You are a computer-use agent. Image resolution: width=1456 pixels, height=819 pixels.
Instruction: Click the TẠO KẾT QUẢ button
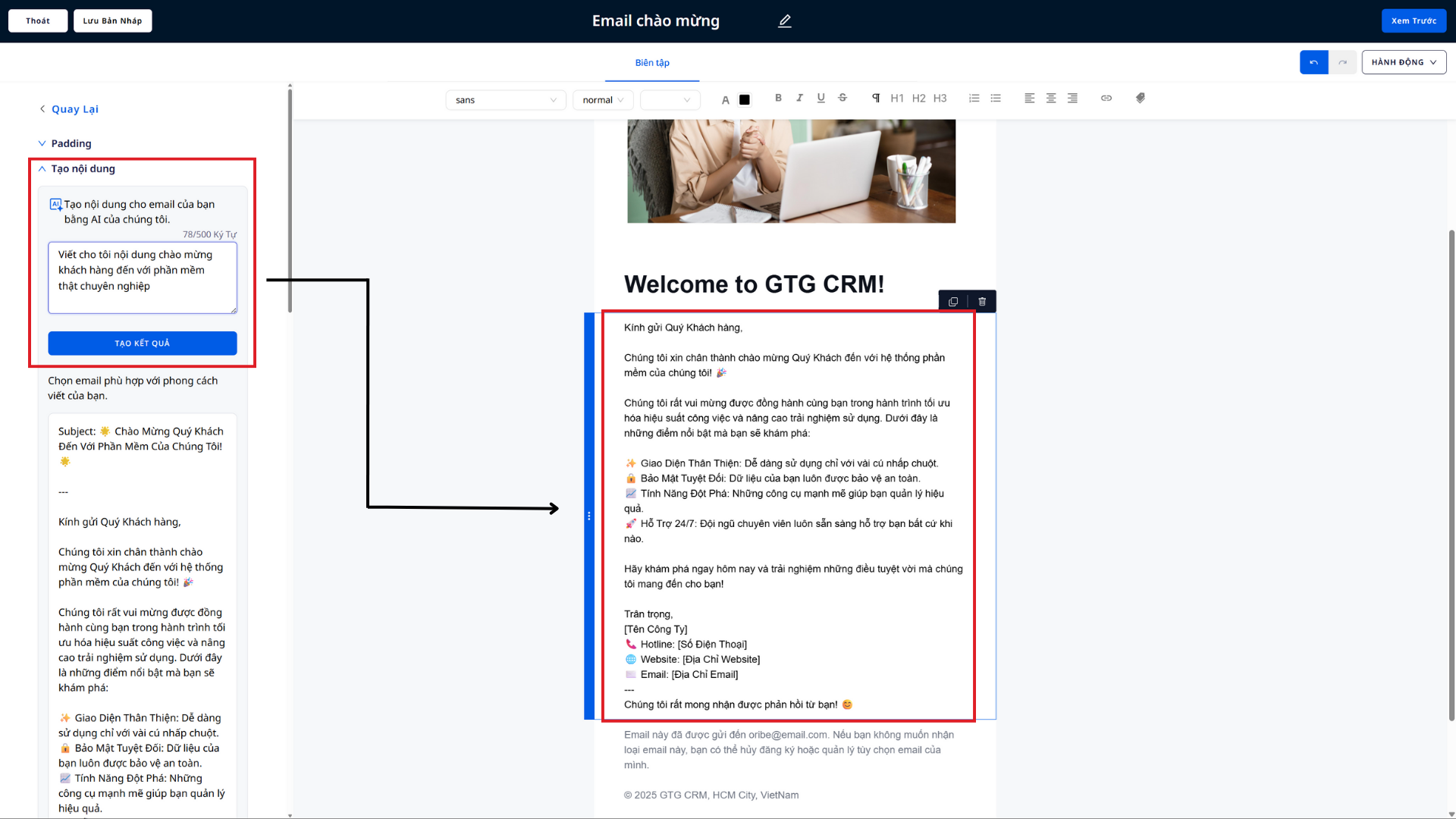(143, 344)
